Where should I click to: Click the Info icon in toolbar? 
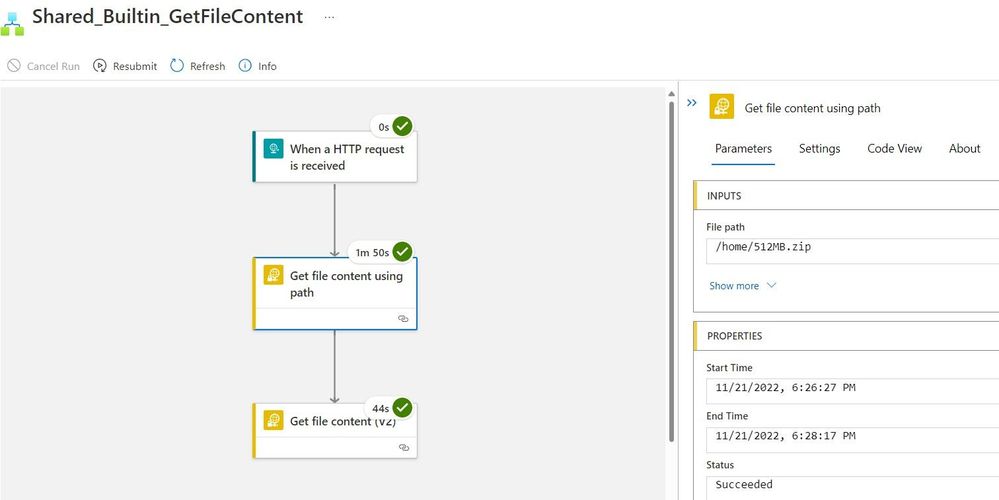245,66
